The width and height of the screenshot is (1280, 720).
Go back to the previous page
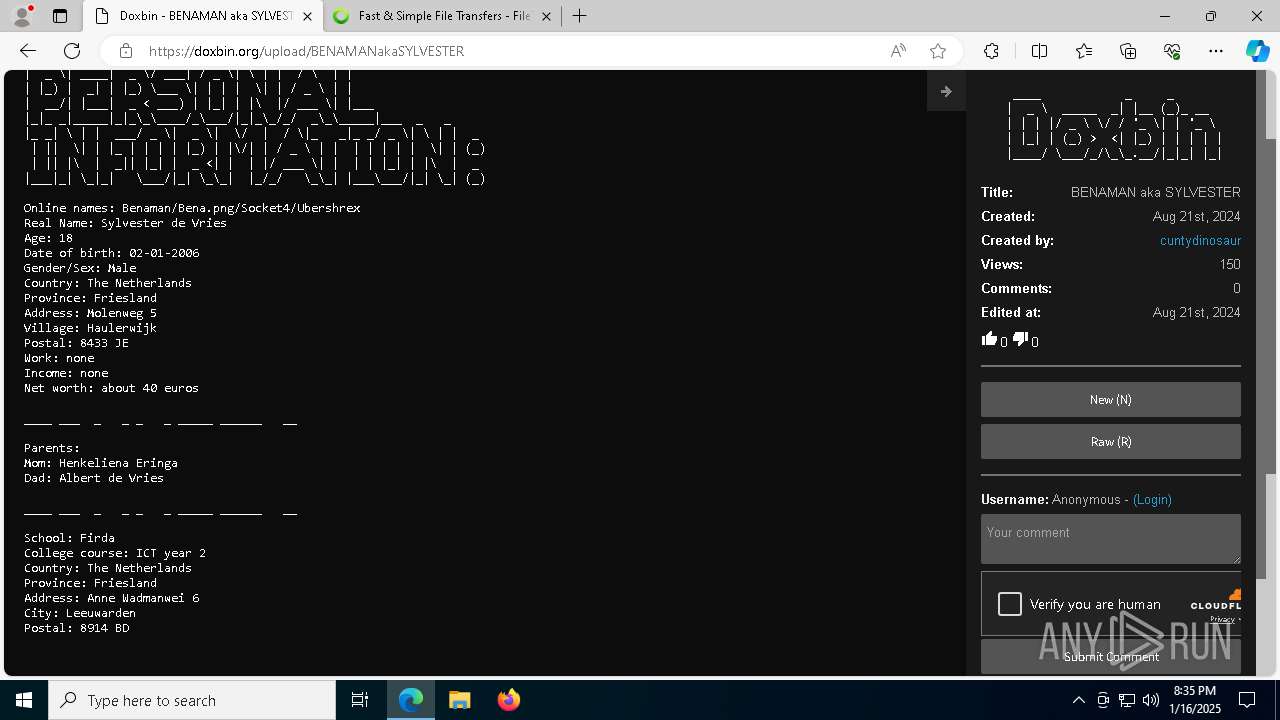pyautogui.click(x=28, y=51)
